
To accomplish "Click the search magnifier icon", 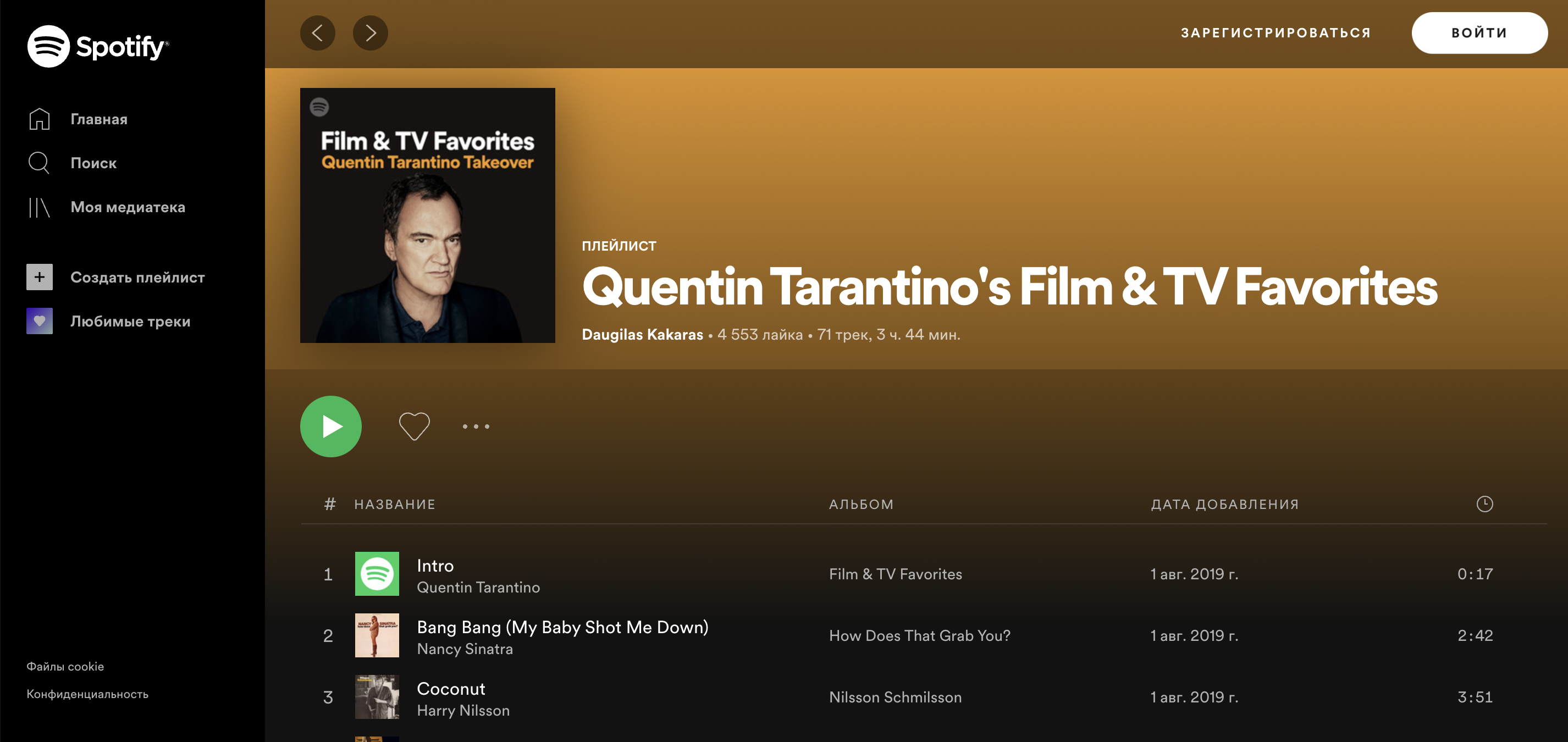I will coord(40,163).
